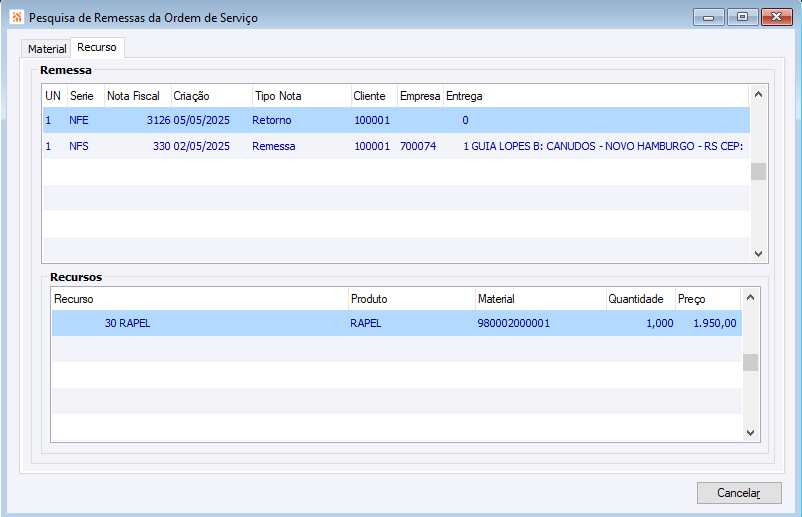Select the Recurso tab
The image size is (802, 517).
point(97,48)
